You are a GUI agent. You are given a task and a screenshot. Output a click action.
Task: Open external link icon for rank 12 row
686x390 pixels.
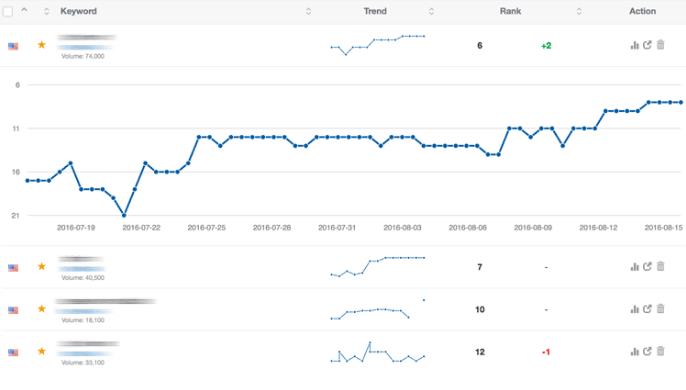coord(648,351)
